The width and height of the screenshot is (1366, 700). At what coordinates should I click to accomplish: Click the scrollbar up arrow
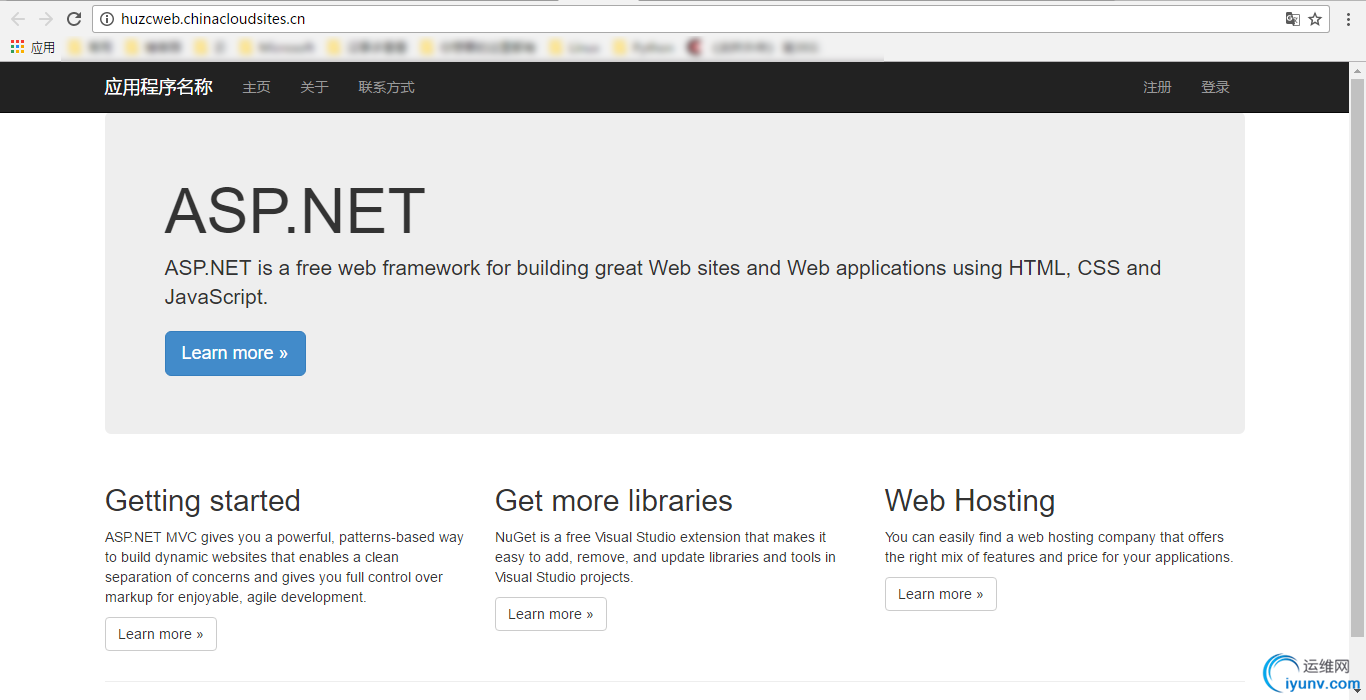tap(1357, 69)
